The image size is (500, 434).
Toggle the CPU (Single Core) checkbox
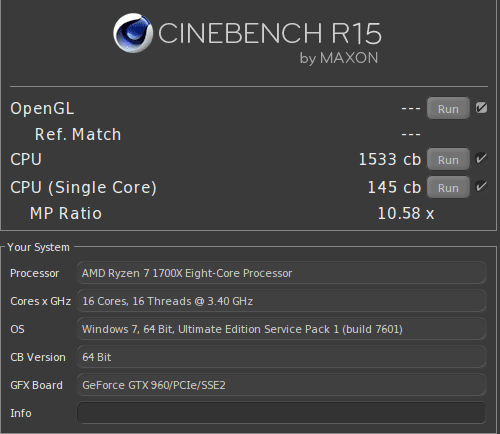coord(481,187)
